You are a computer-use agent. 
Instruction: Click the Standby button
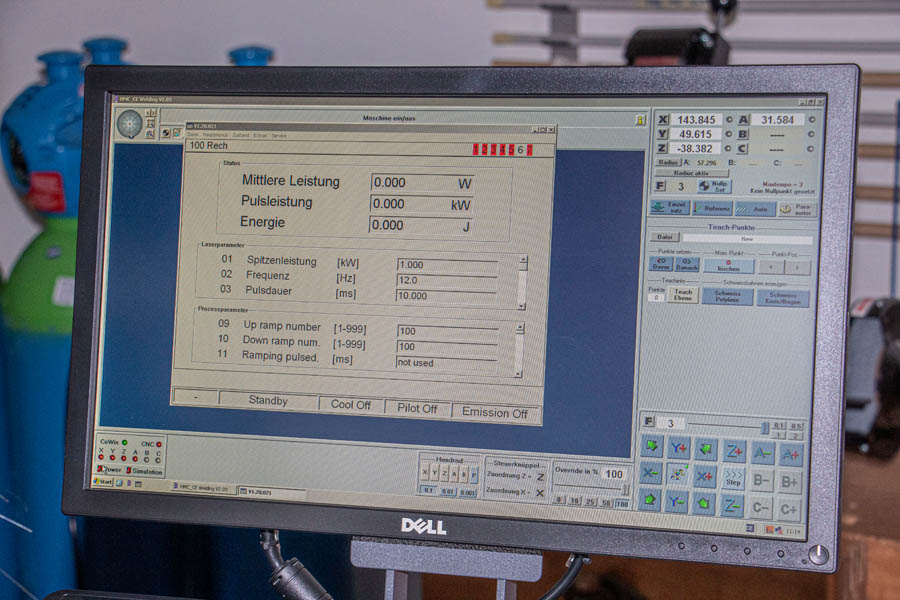pyautogui.click(x=267, y=401)
